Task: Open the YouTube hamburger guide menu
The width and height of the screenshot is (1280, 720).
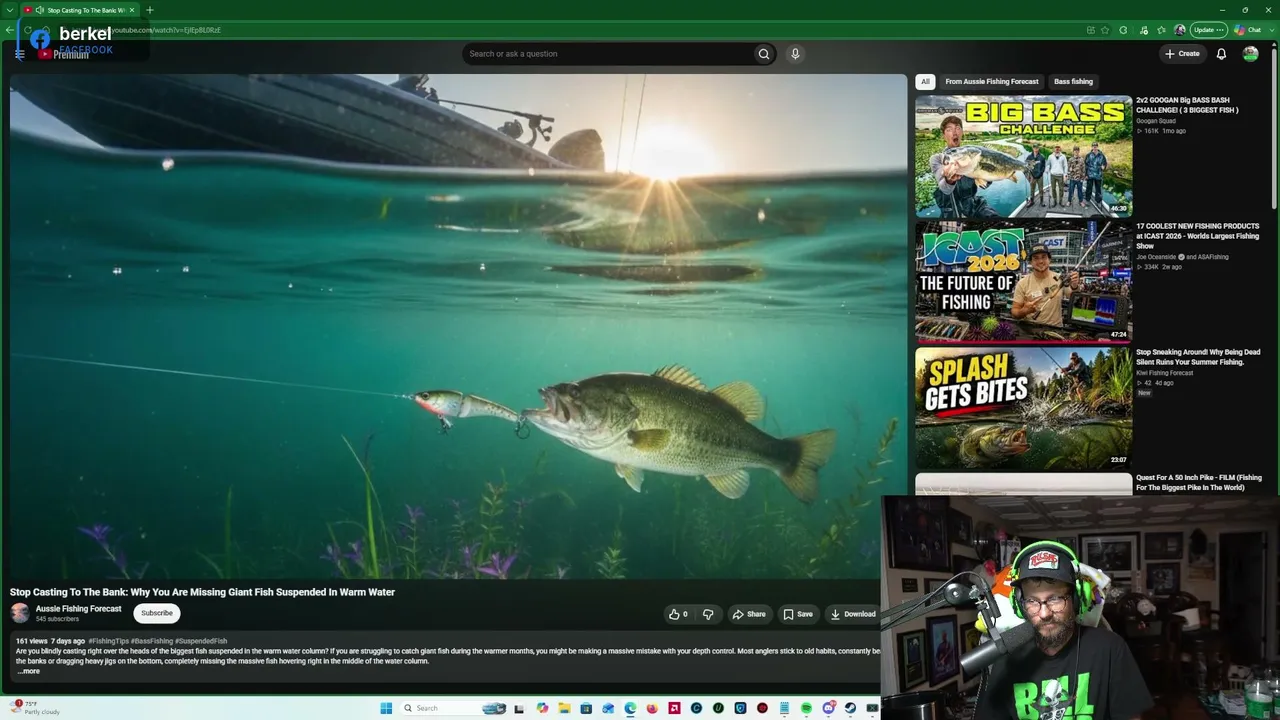Action: coord(19,54)
